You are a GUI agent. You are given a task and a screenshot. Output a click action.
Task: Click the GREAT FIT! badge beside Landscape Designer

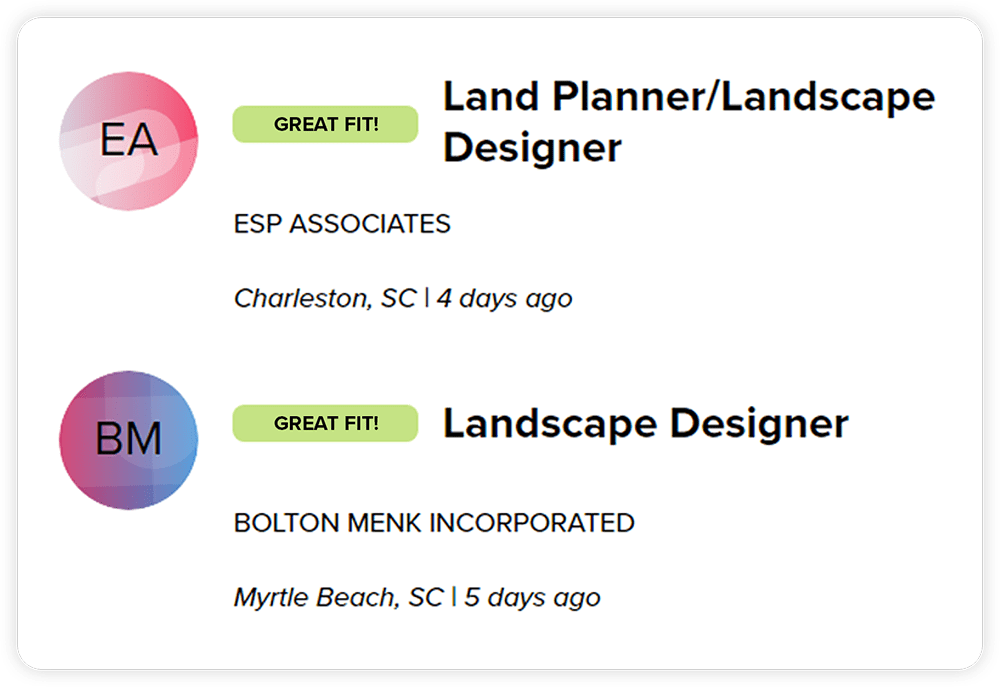point(325,424)
